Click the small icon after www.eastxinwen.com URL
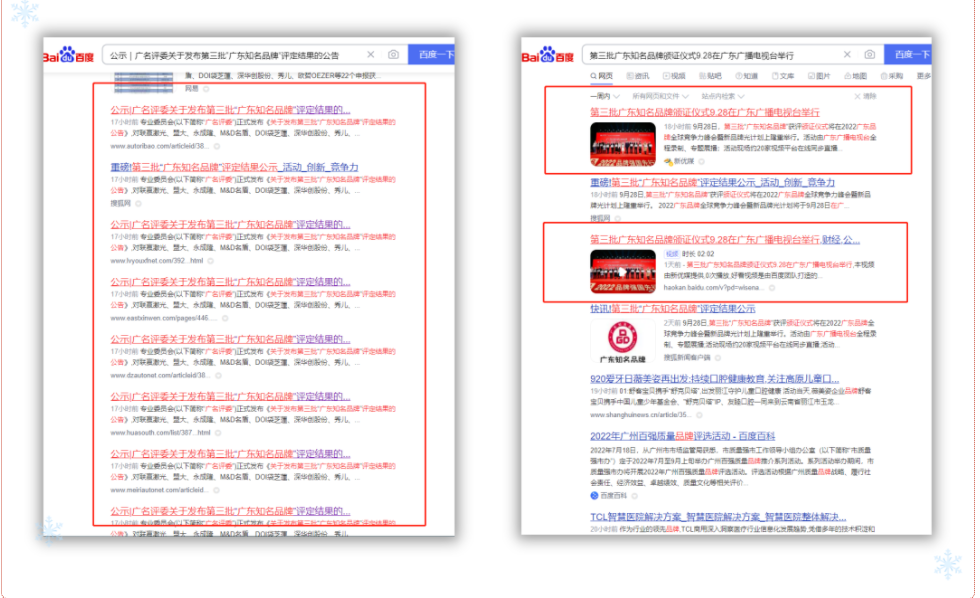 (225, 318)
